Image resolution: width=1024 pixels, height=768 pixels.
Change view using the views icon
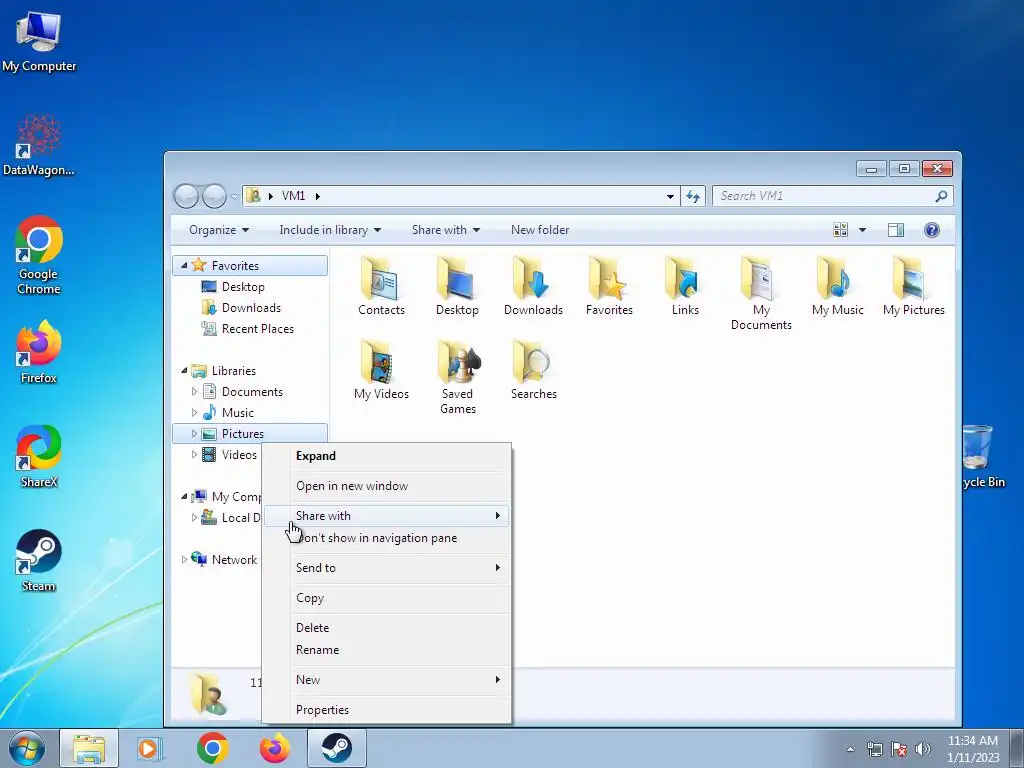tap(840, 230)
